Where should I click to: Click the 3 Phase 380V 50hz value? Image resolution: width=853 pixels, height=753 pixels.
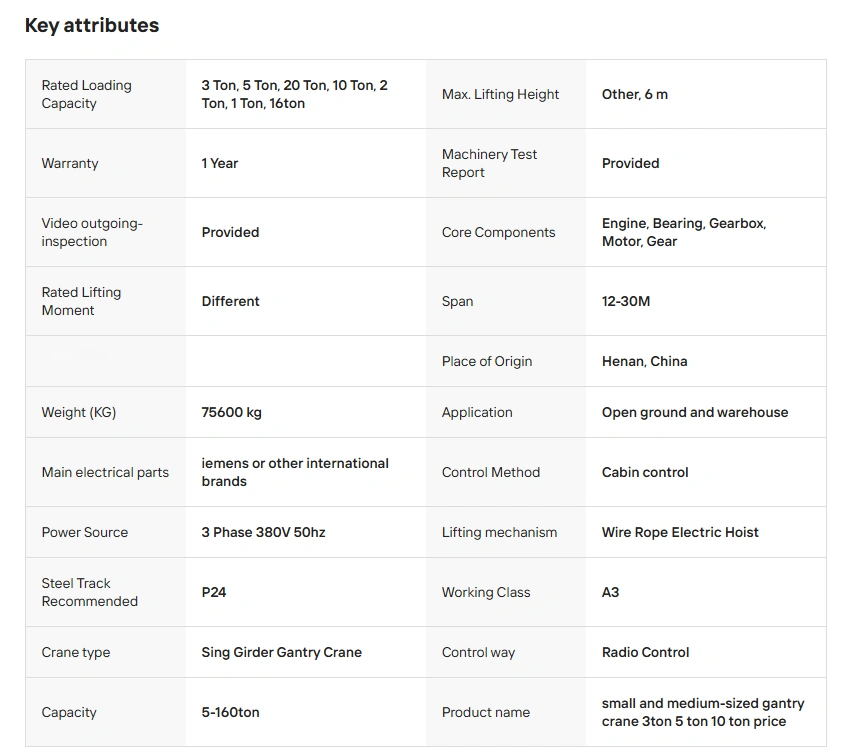pos(263,532)
